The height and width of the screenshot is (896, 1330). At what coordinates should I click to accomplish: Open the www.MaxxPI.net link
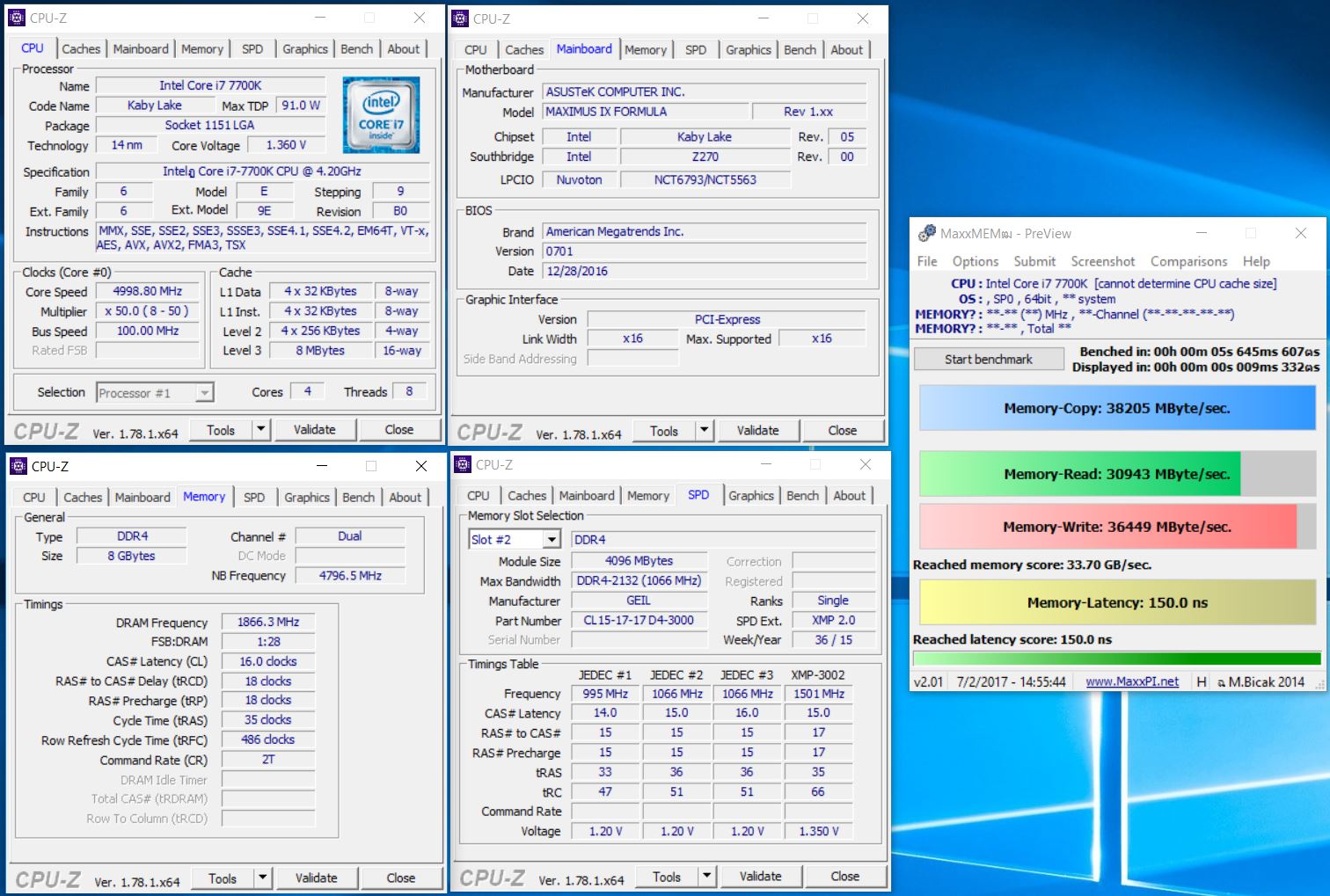1132,681
